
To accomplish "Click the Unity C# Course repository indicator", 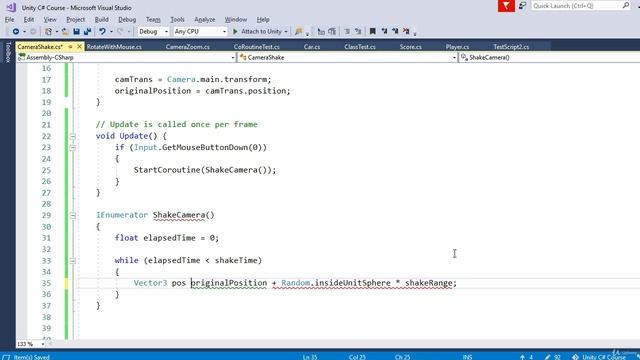I will [x=599, y=357].
